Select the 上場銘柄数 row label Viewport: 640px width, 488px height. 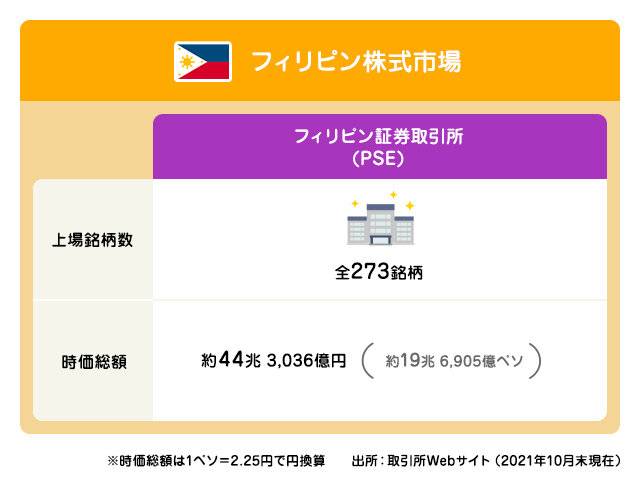tap(93, 240)
